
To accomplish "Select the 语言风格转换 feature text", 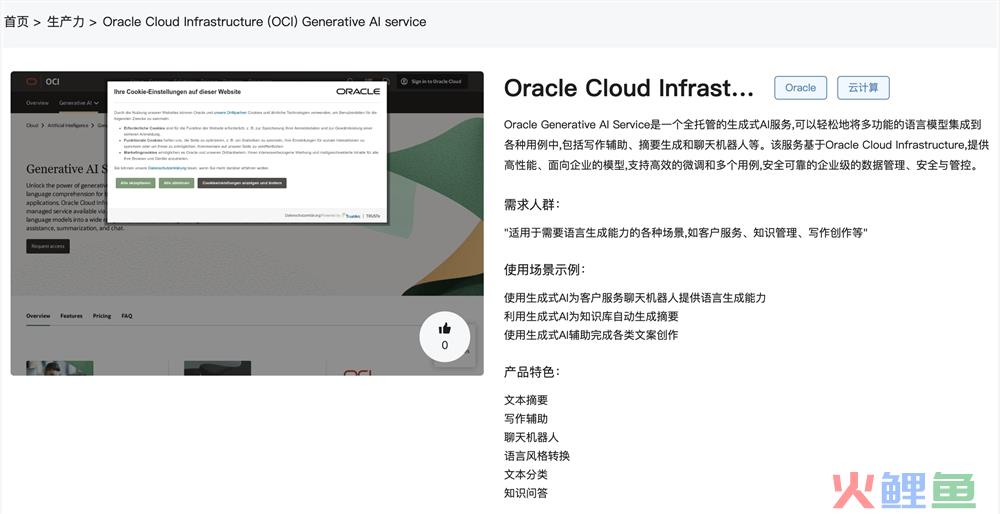I will click(x=537, y=456).
